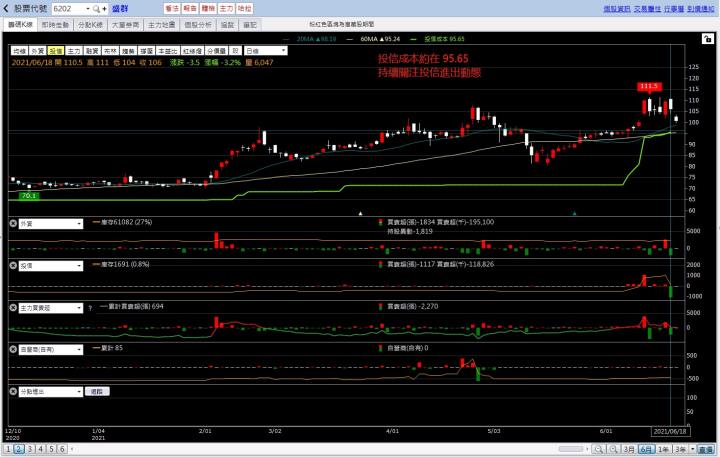The image size is (720, 457).
Task: Toggle the 融資 overlay button
Action: (92, 51)
